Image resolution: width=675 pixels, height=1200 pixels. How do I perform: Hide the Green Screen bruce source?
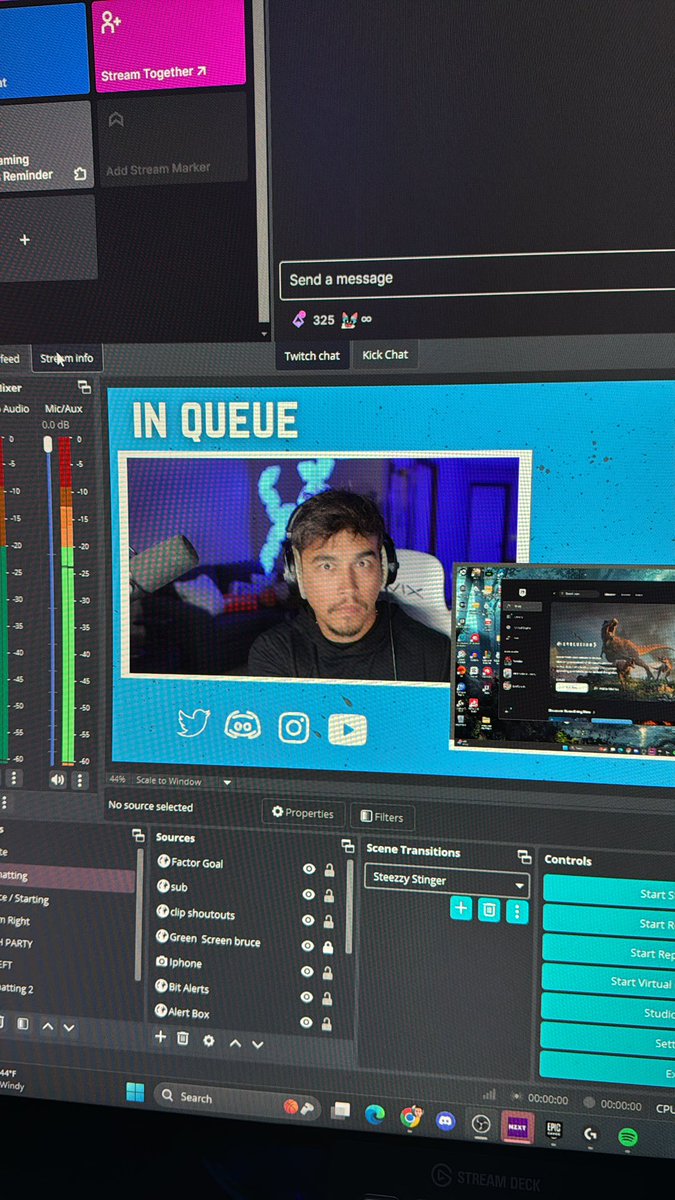click(309, 946)
